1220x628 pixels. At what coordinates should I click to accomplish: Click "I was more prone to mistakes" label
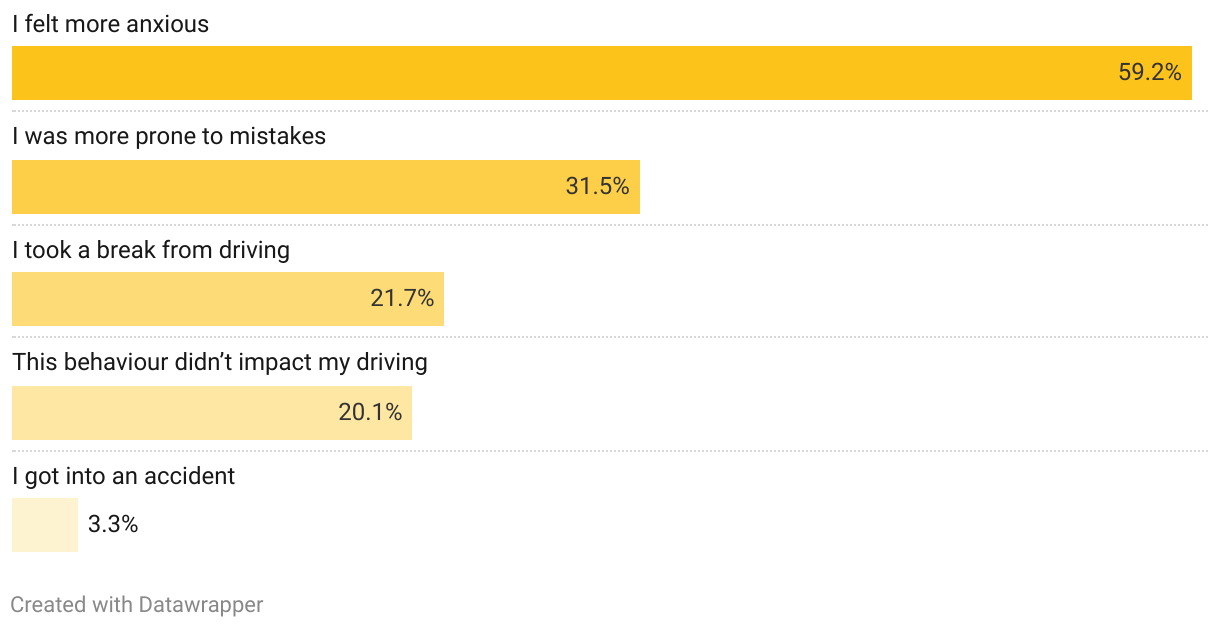[x=169, y=136]
